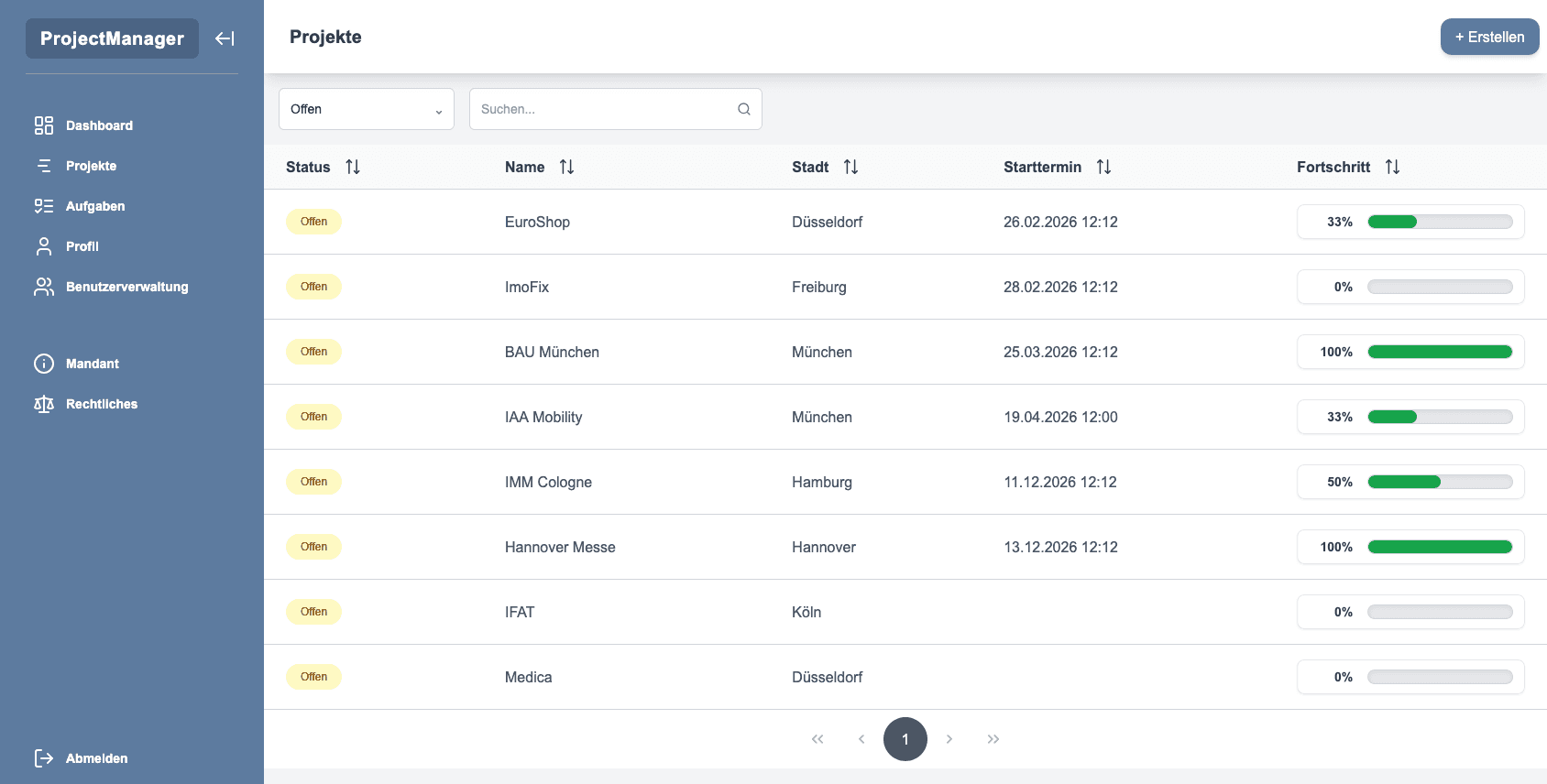Sort by the Stadt column arrows
This screenshot has width=1547, height=784.
851,167
